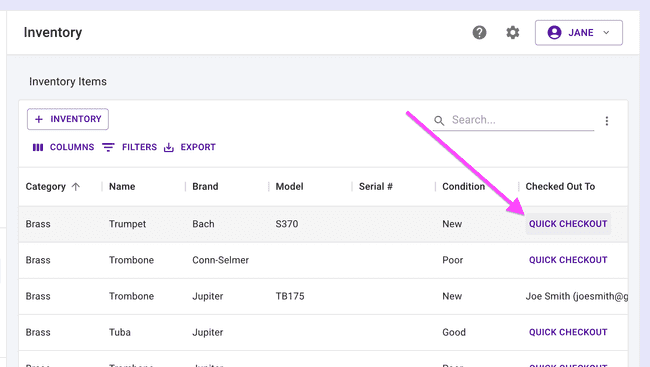650x367 pixels.
Task: Click the Export download icon
Action: [x=169, y=147]
